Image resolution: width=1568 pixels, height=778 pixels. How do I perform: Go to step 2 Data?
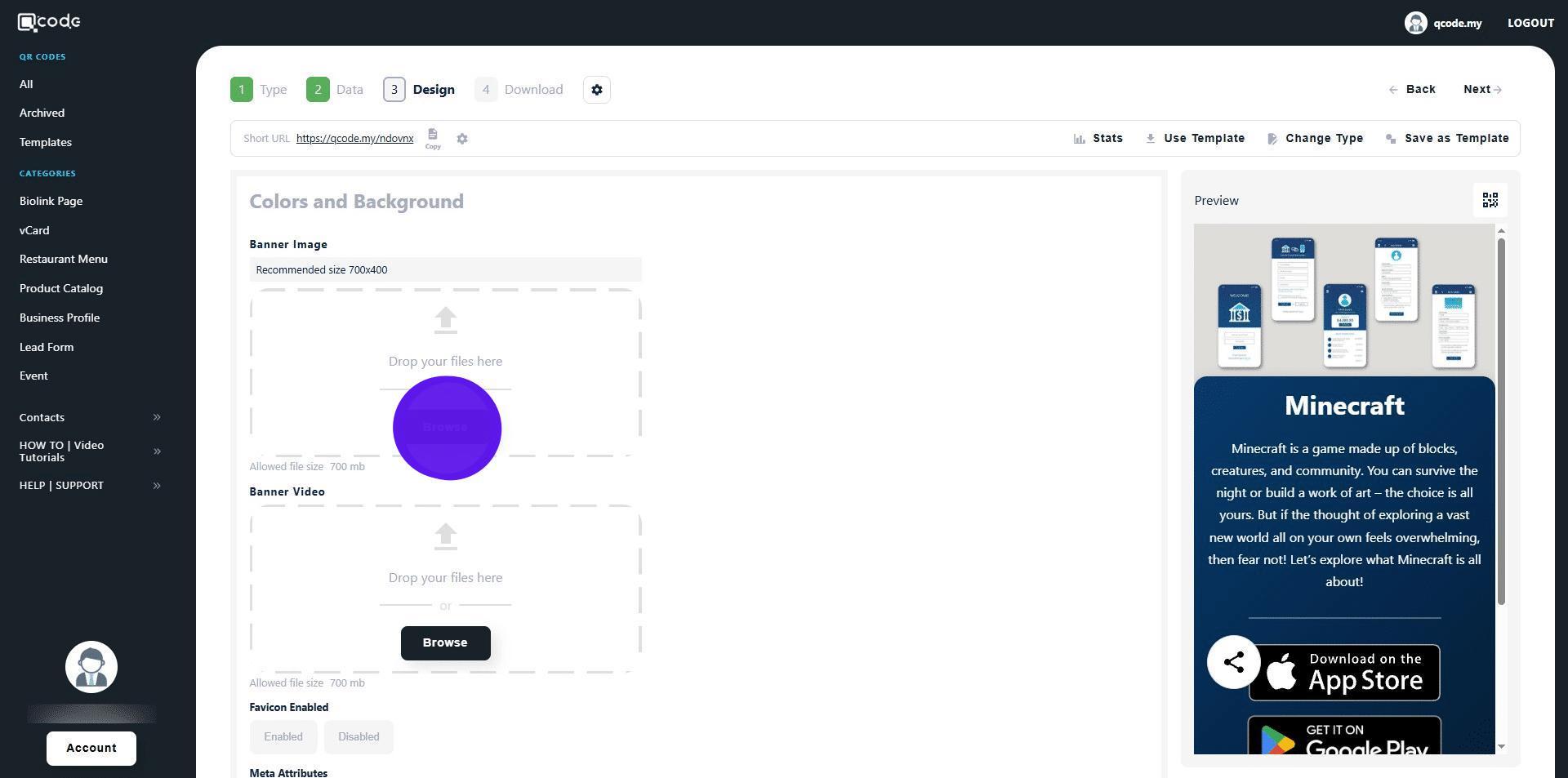click(335, 90)
